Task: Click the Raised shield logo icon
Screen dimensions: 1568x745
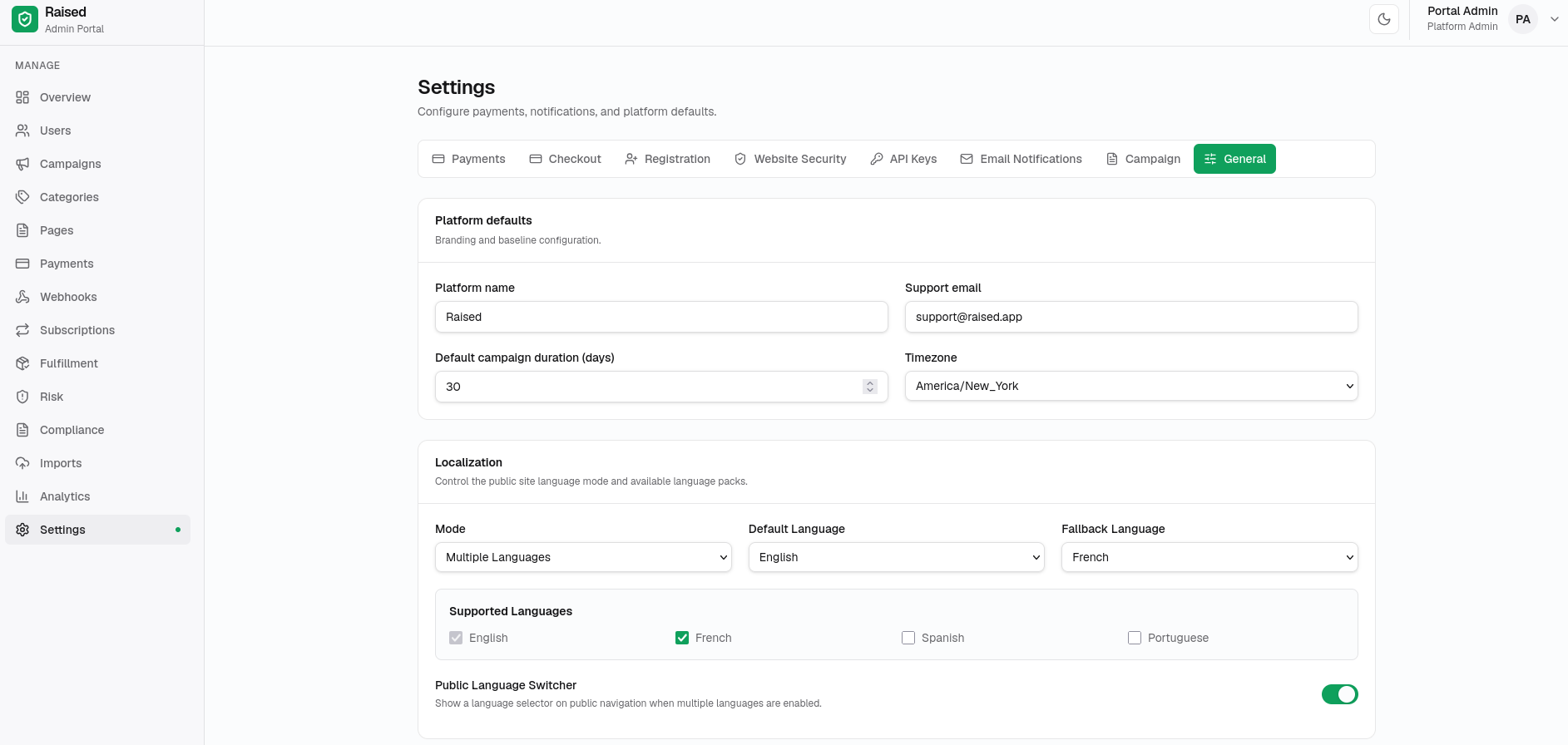Action: 25,19
